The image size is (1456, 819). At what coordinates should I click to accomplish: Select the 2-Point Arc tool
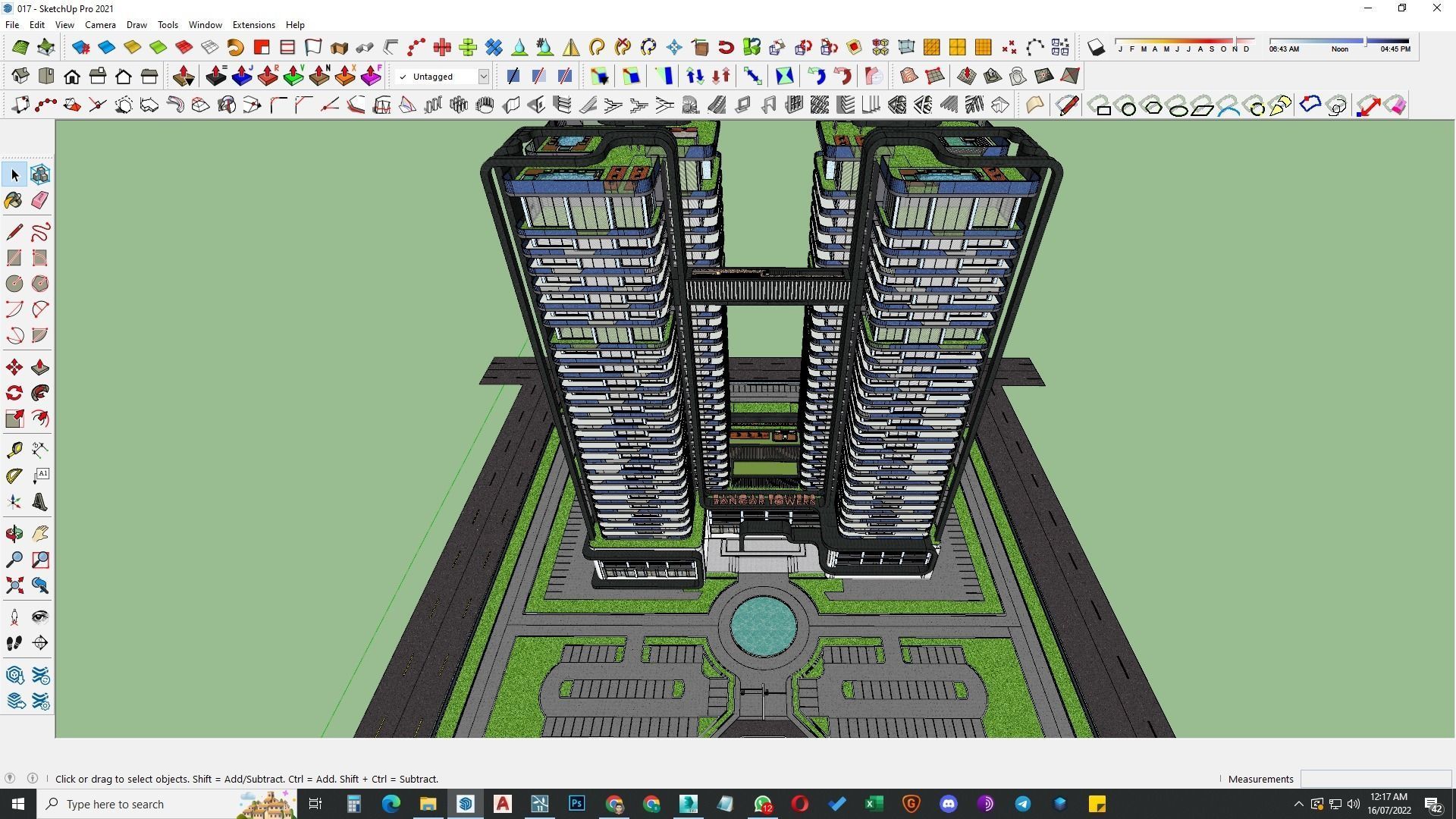click(x=40, y=309)
